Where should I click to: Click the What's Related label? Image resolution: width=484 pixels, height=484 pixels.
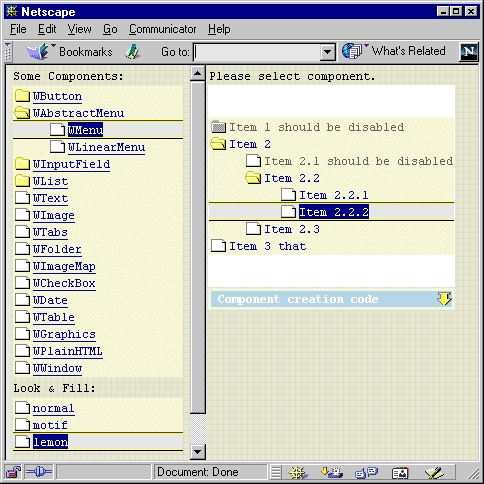[409, 51]
